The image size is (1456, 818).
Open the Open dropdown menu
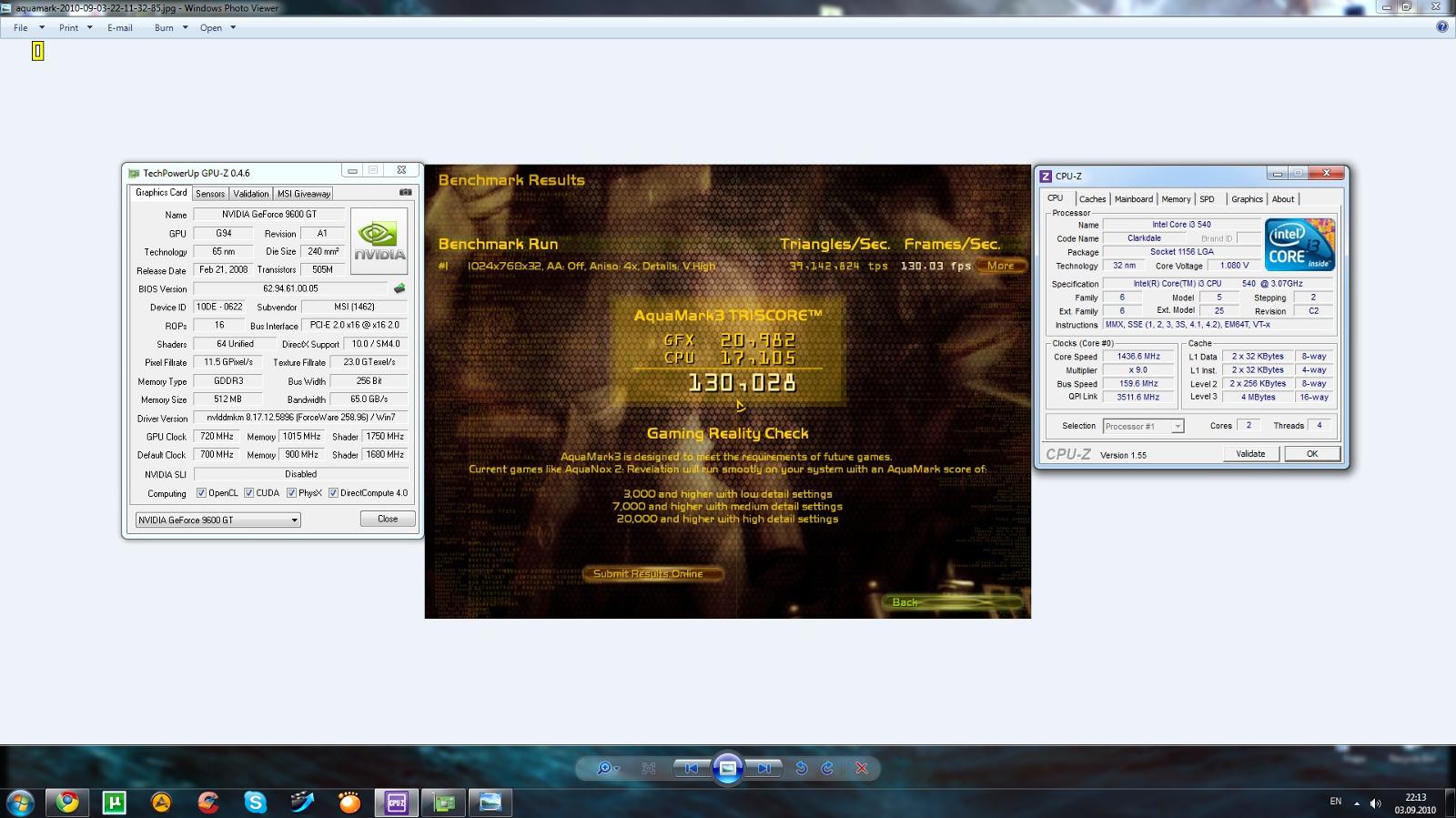coord(218,27)
